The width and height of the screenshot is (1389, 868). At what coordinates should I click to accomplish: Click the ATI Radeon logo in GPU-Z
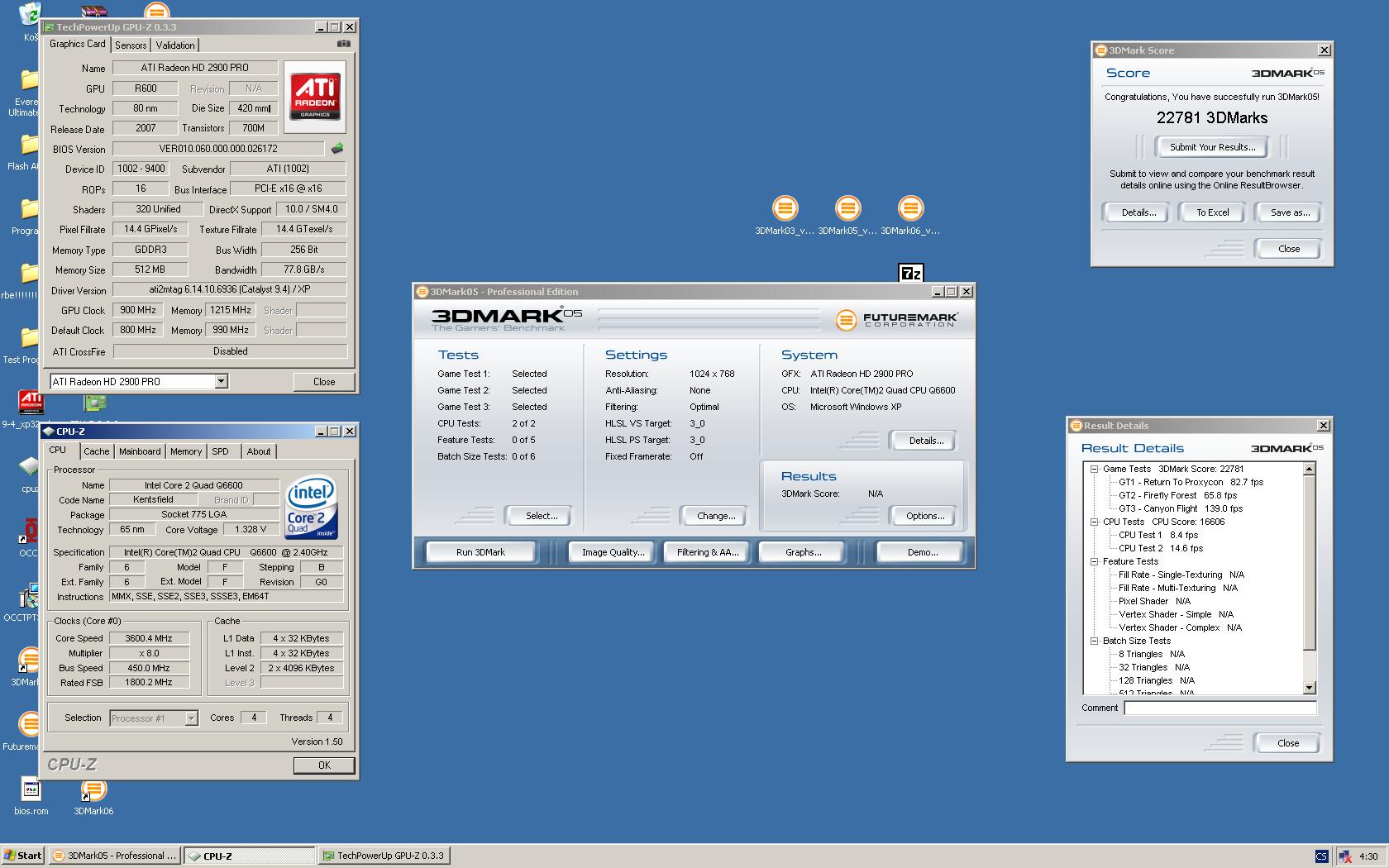coord(315,97)
